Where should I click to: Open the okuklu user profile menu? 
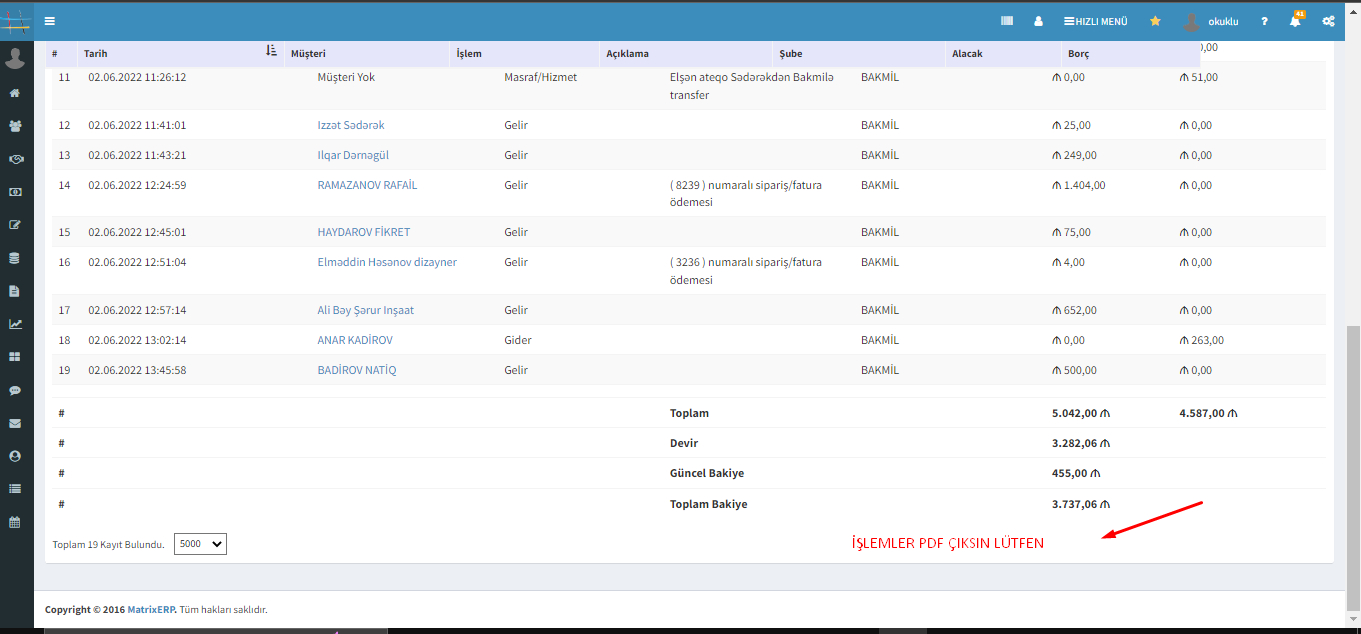click(x=1212, y=21)
